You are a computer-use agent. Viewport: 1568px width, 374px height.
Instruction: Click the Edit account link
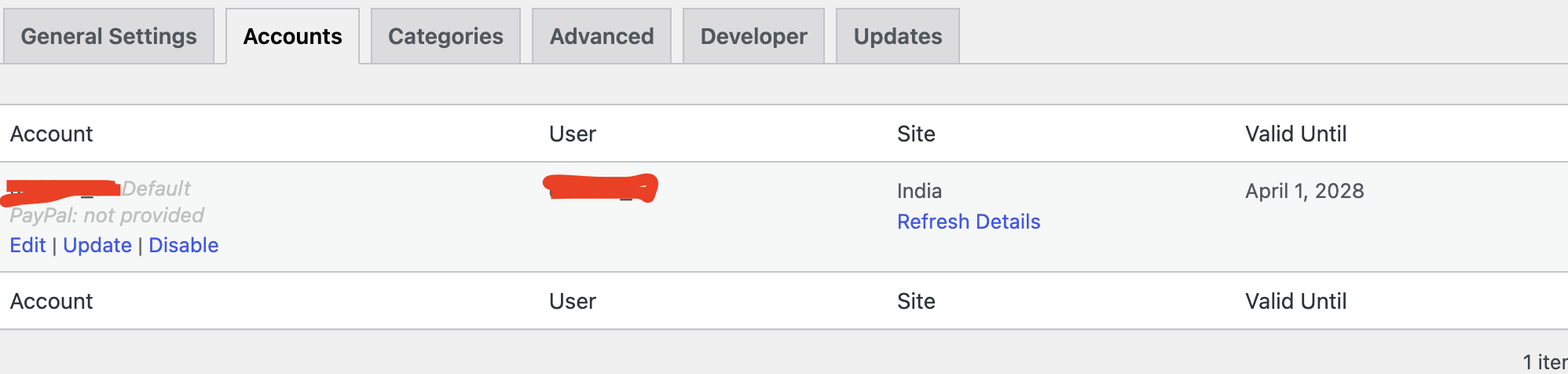point(27,245)
